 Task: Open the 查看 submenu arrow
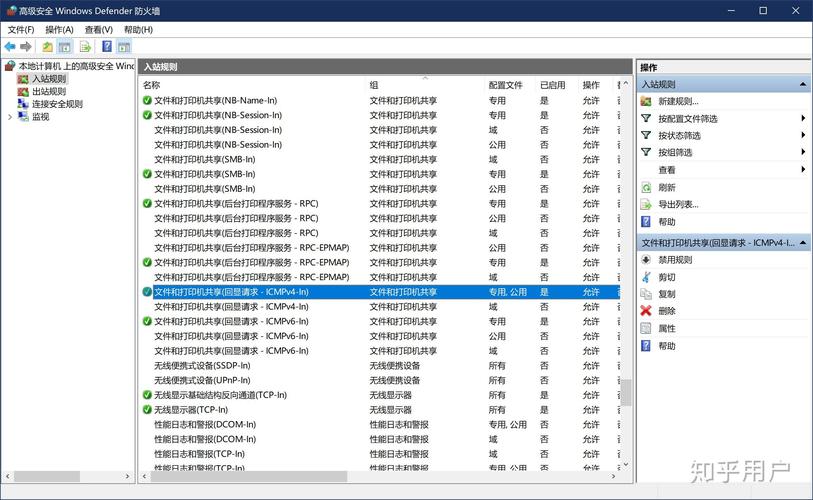pos(803,170)
